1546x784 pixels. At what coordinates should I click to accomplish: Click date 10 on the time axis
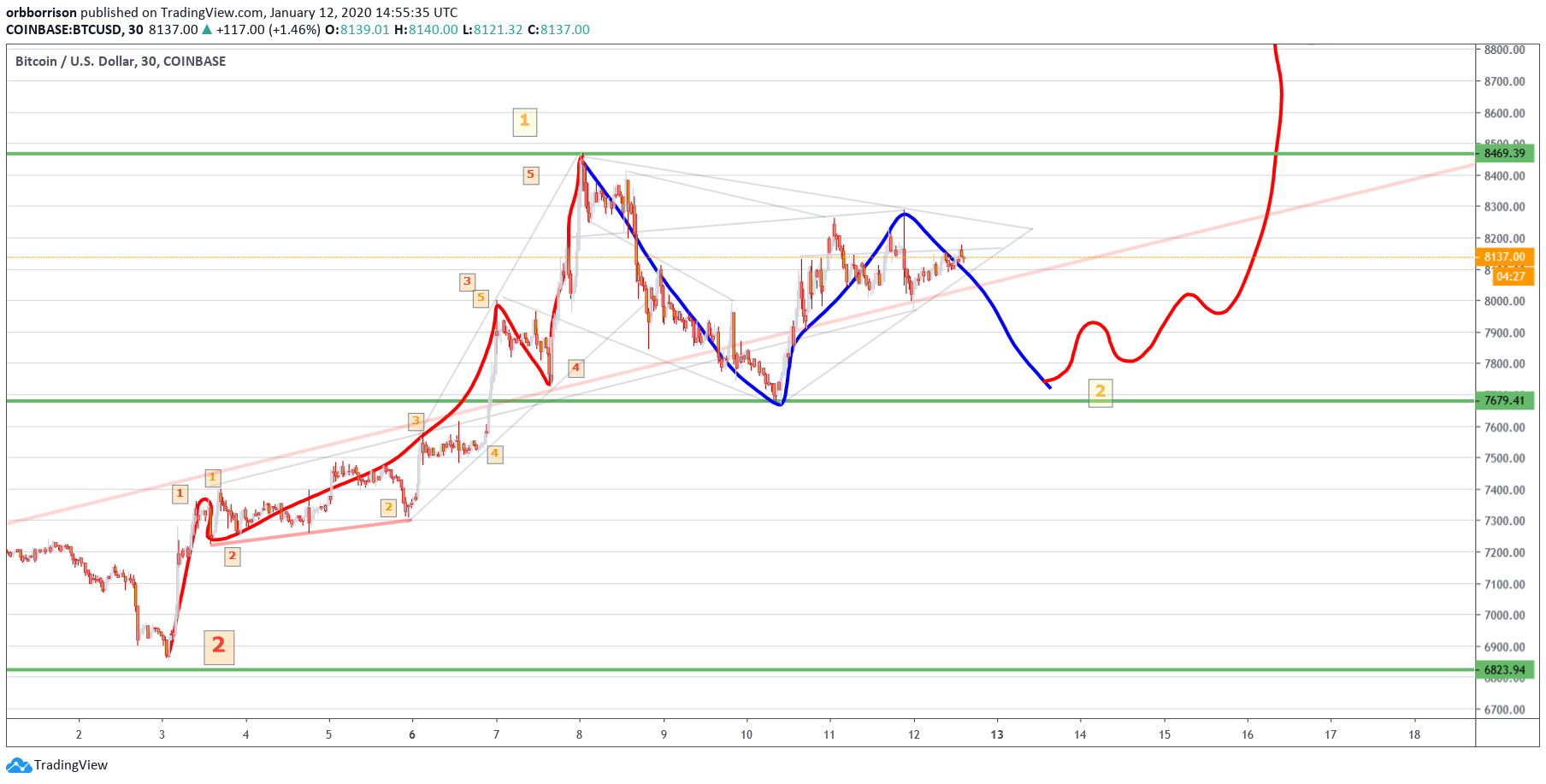(x=746, y=734)
